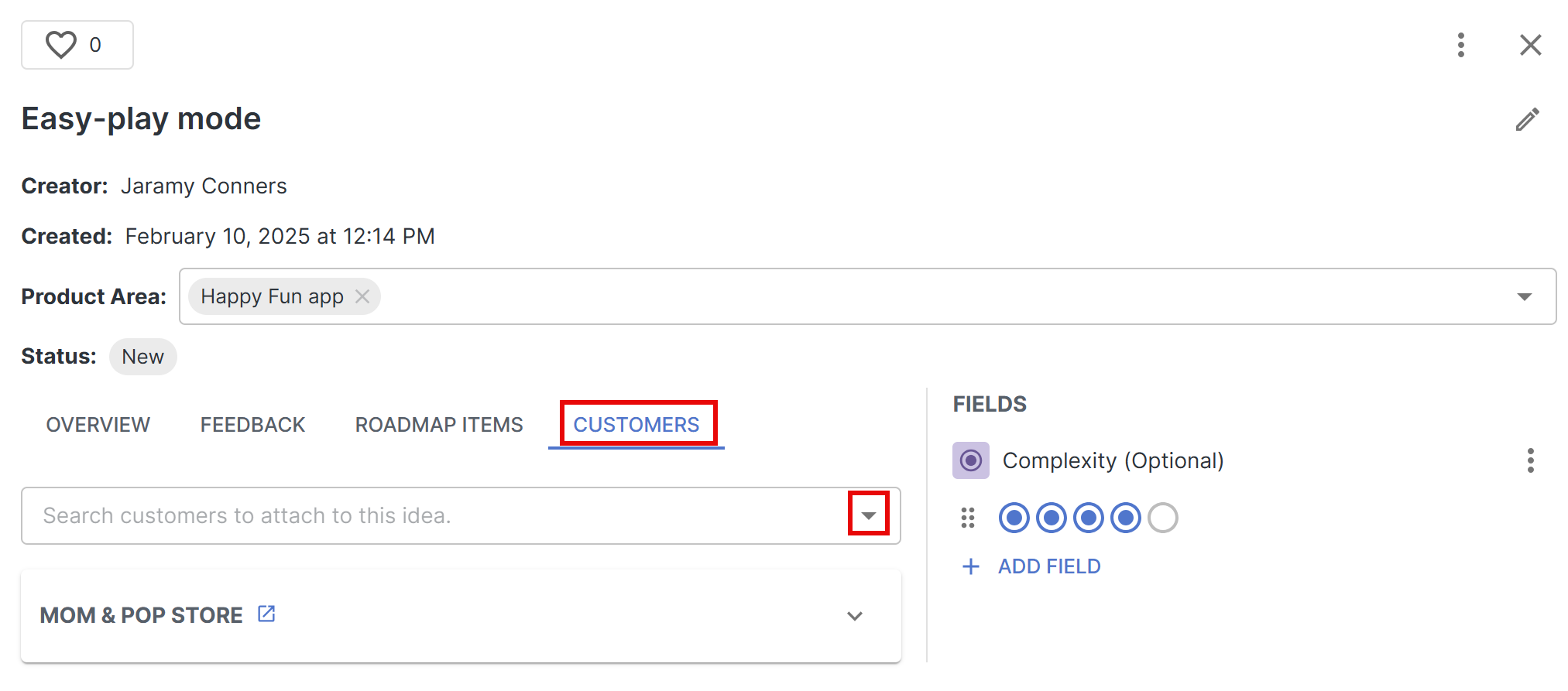Expand the MOM & POP STORE section
This screenshot has height=691, width=1568.
click(854, 615)
